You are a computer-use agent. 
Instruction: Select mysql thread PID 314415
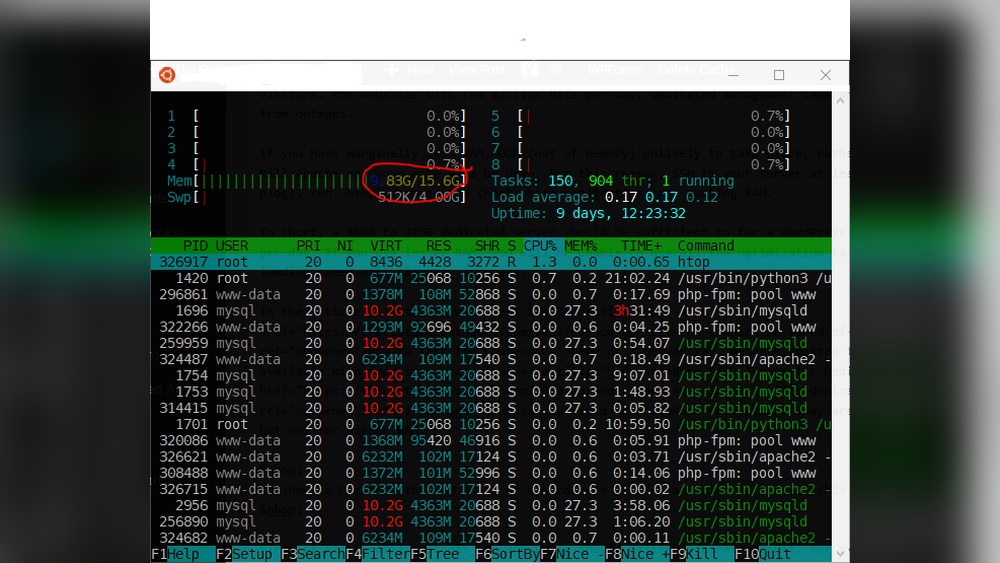[491, 409]
